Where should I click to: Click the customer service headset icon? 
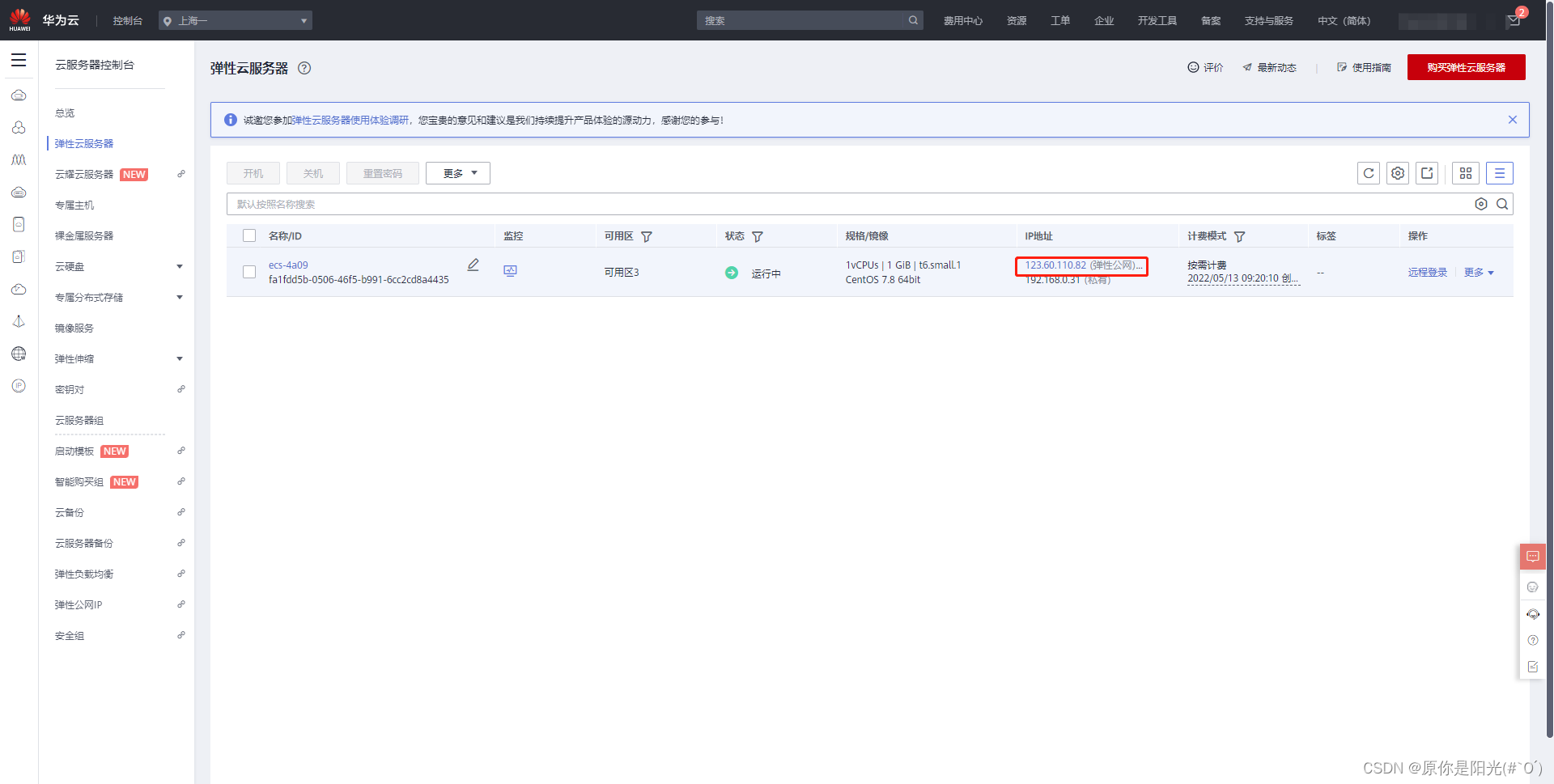pos(1533,614)
